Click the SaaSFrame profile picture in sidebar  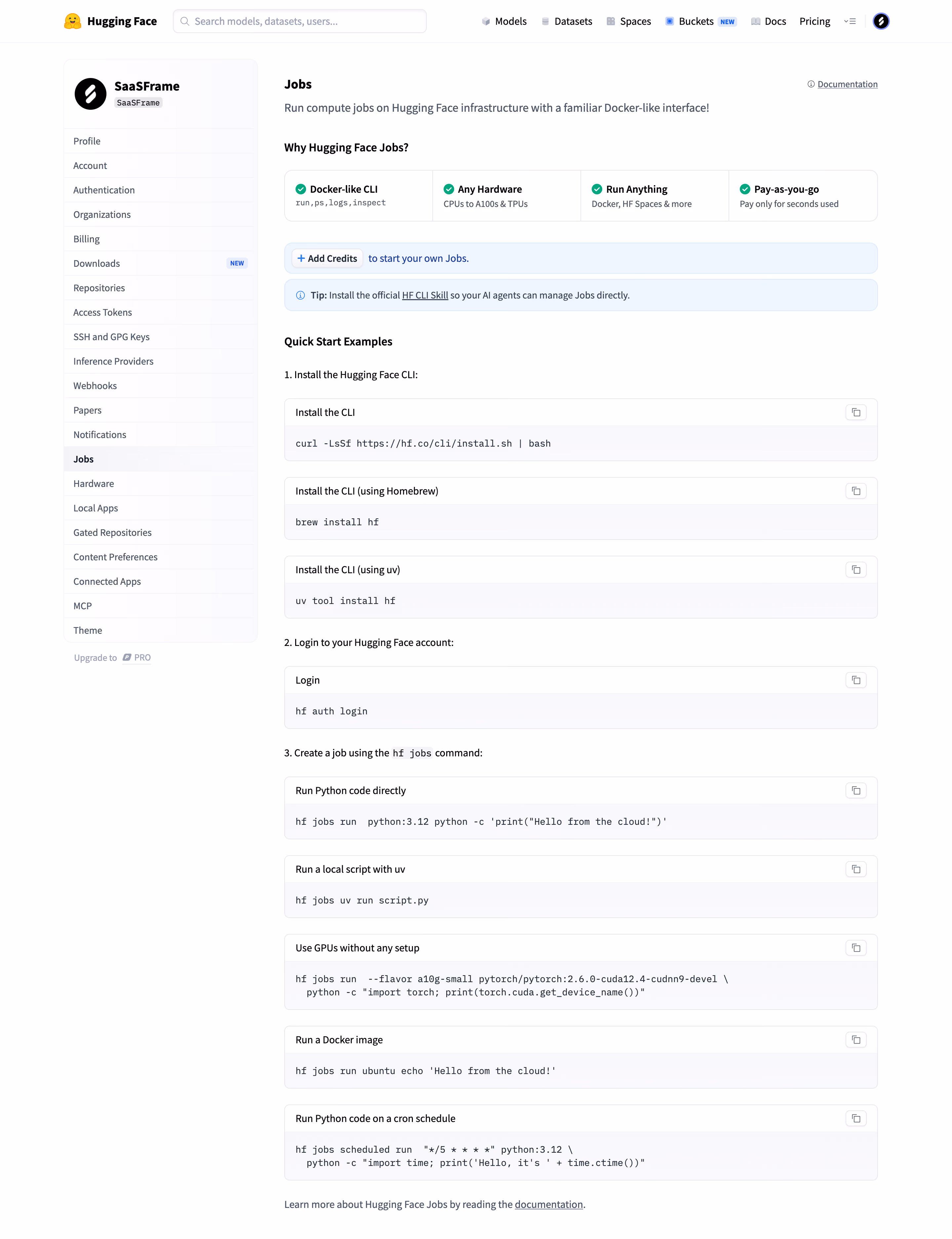pos(91,94)
